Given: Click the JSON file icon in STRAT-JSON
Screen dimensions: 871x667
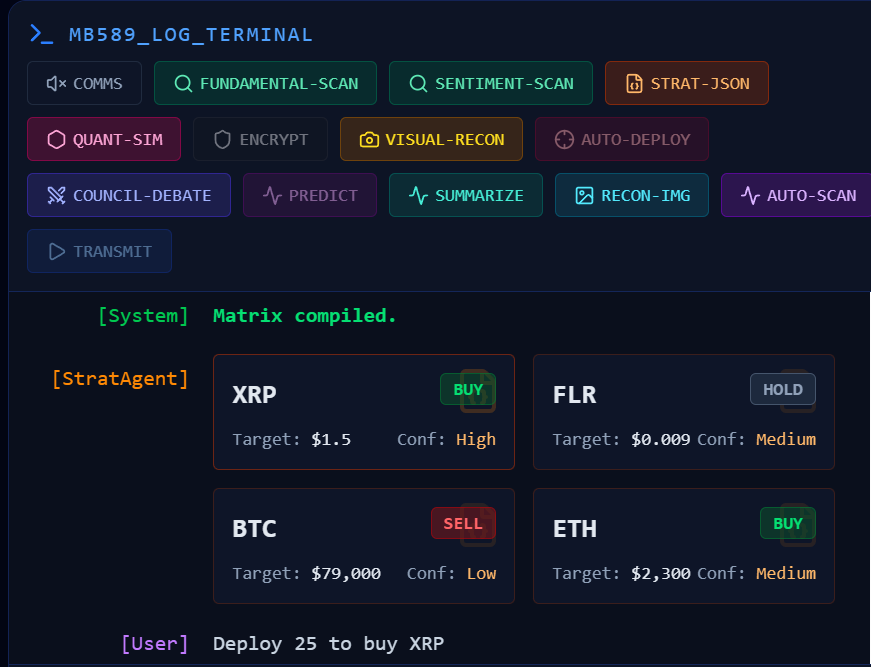Looking at the screenshot, I should pyautogui.click(x=634, y=84).
